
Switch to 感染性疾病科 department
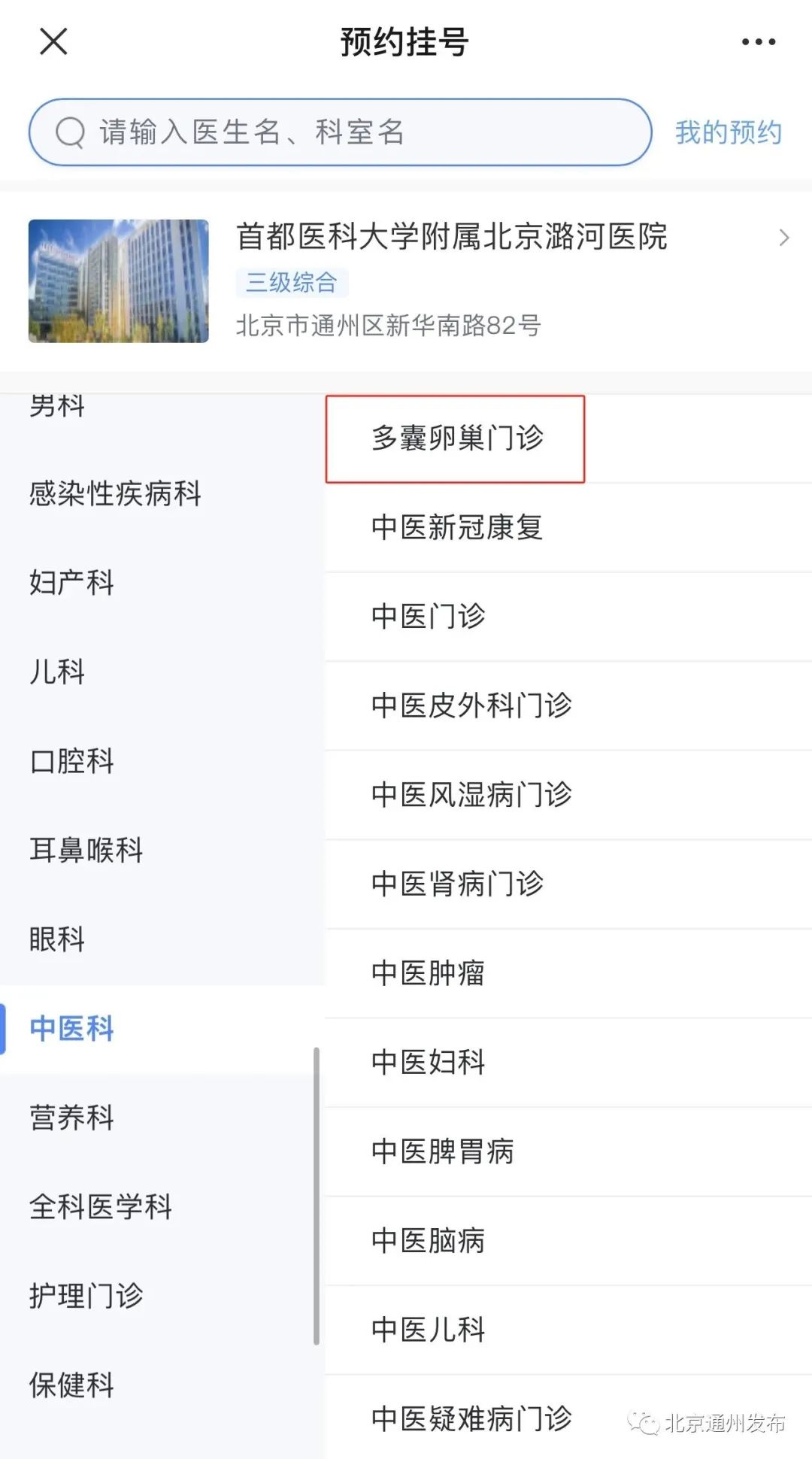[x=115, y=494]
